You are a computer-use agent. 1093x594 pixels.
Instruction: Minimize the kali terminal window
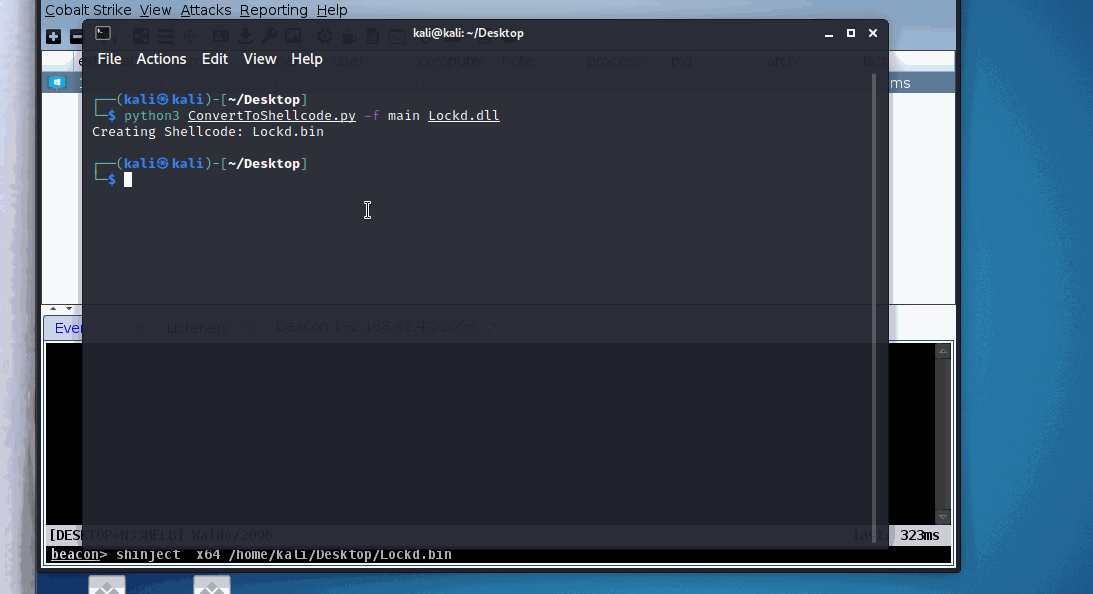(829, 33)
